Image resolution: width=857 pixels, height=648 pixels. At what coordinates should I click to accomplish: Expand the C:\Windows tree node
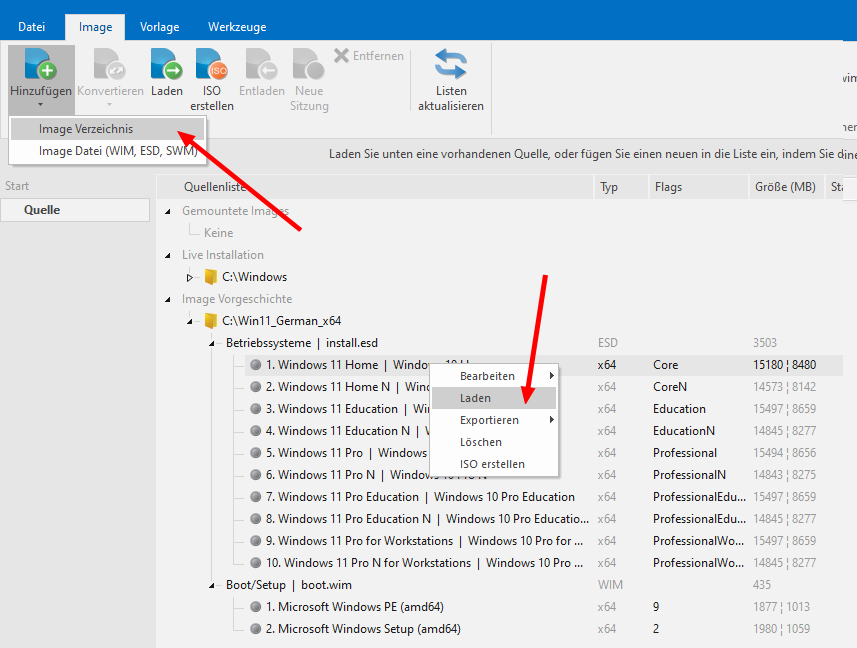[190, 278]
